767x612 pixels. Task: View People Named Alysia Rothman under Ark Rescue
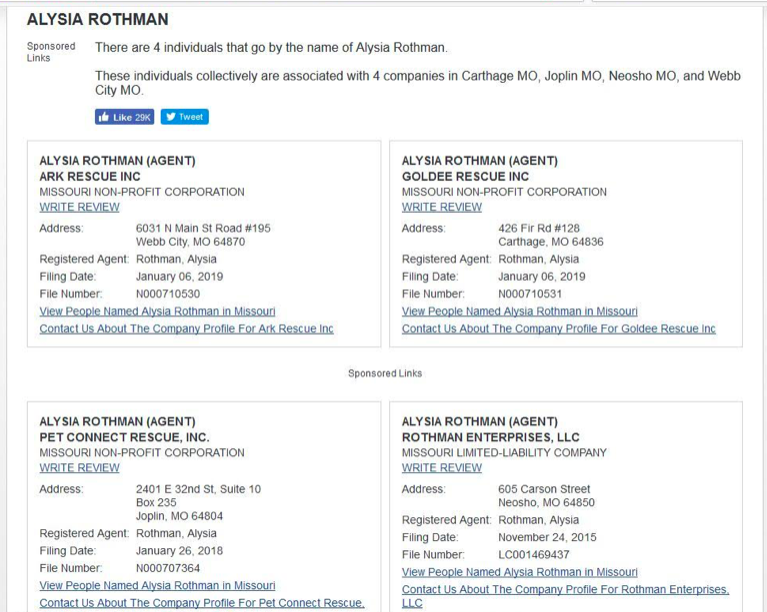[157, 311]
